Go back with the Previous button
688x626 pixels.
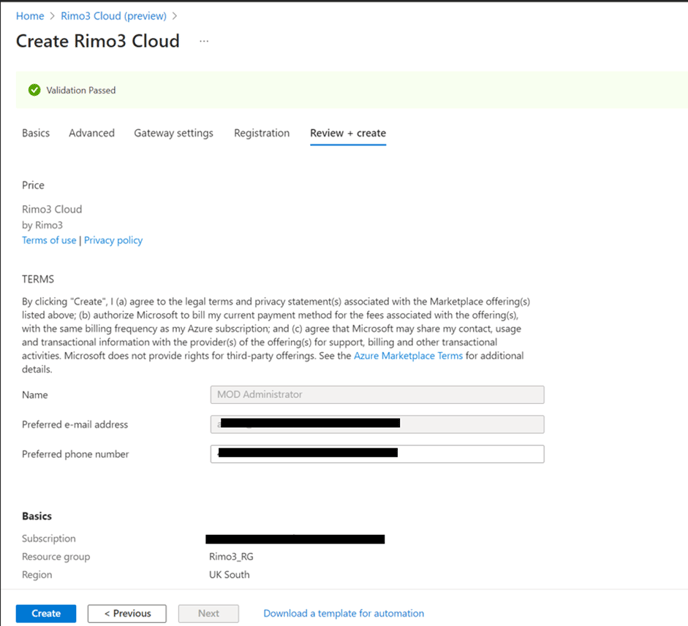127,613
